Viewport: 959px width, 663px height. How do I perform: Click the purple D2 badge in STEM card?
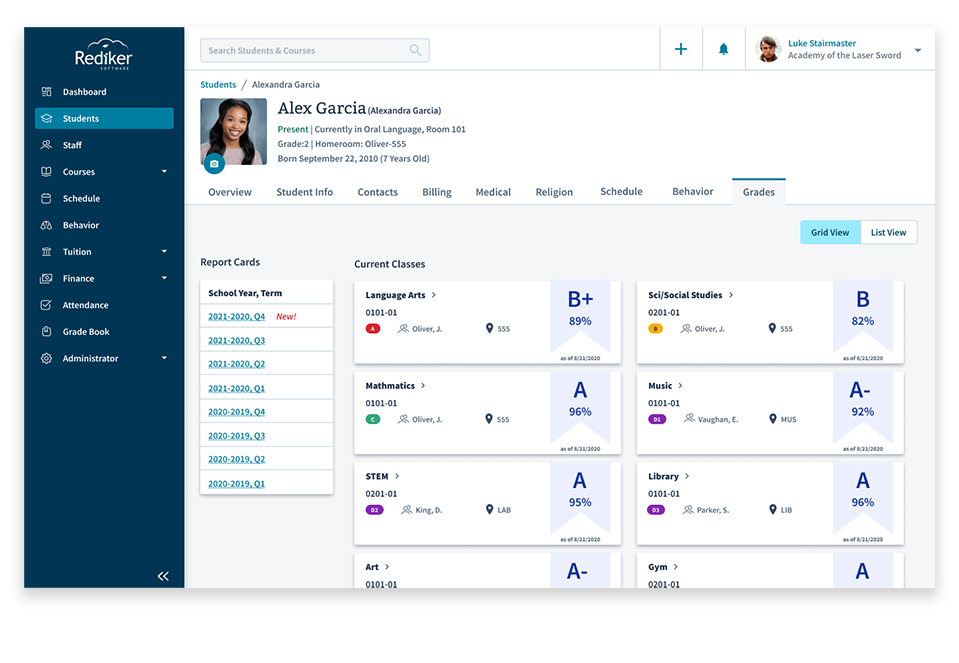[374, 509]
